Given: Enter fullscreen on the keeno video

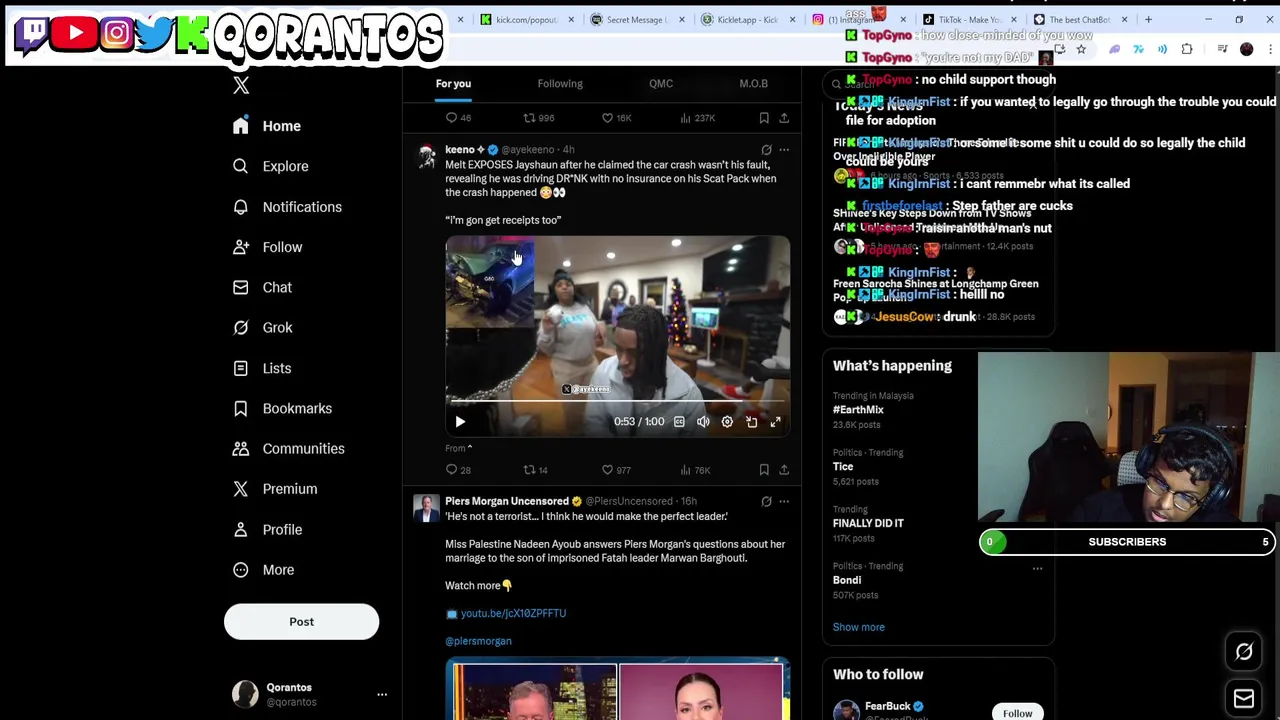Looking at the screenshot, I should [x=775, y=422].
